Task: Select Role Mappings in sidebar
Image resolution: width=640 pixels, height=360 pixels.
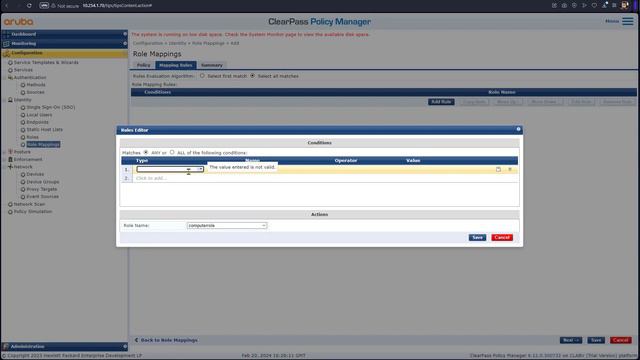Action: tap(43, 144)
